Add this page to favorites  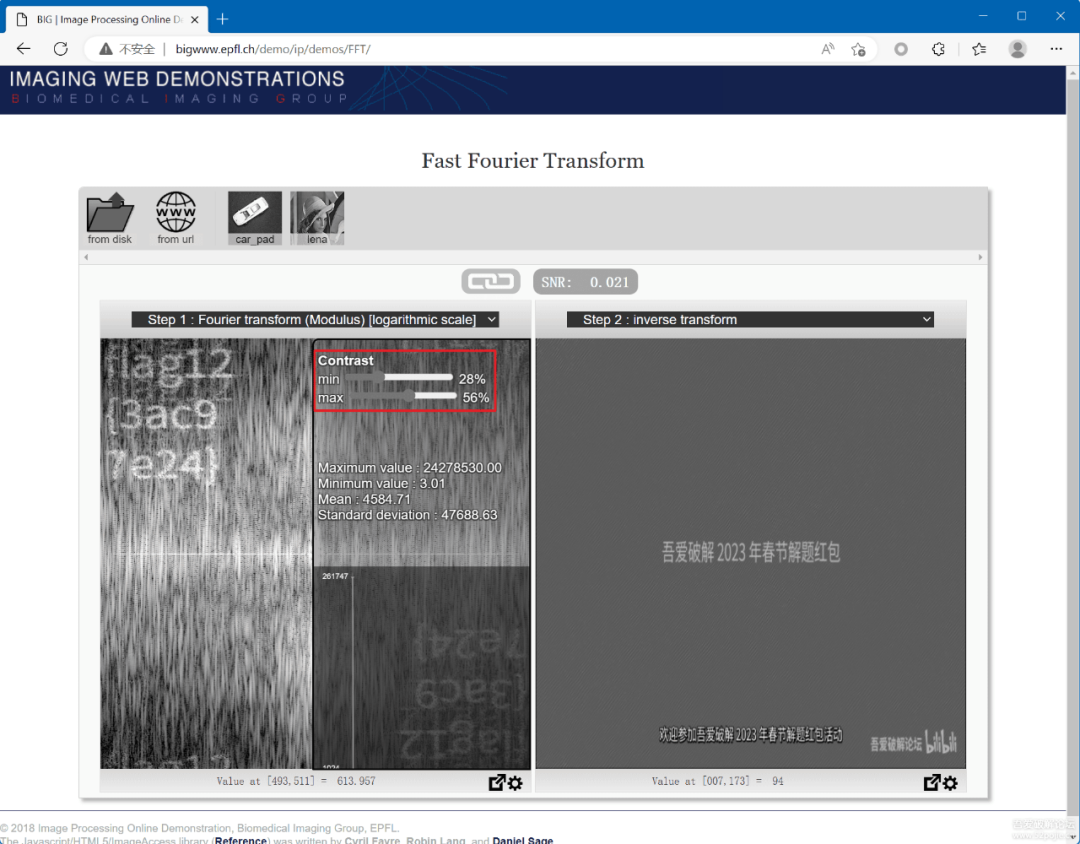858,49
